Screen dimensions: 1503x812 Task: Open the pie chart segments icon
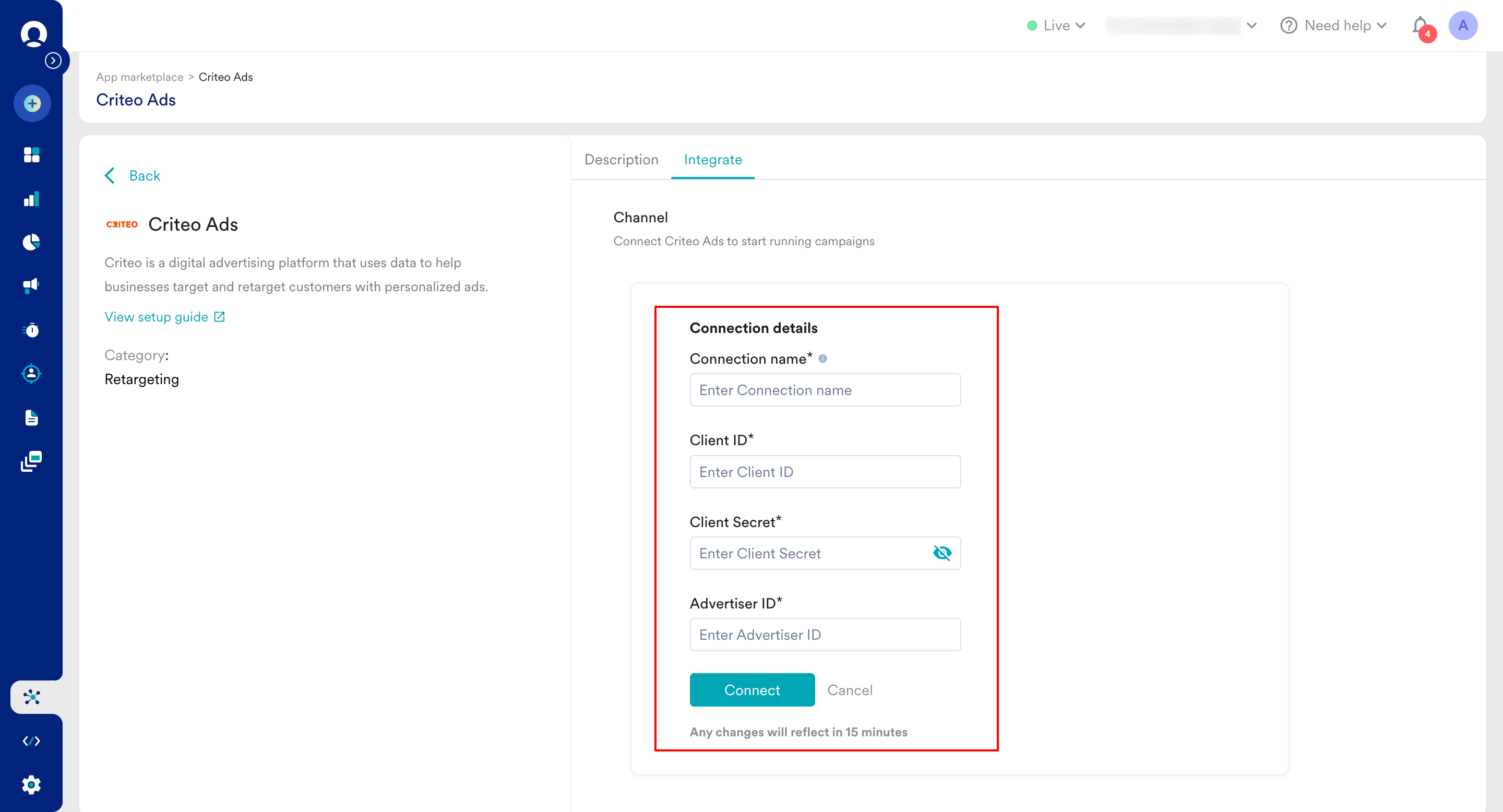31,242
